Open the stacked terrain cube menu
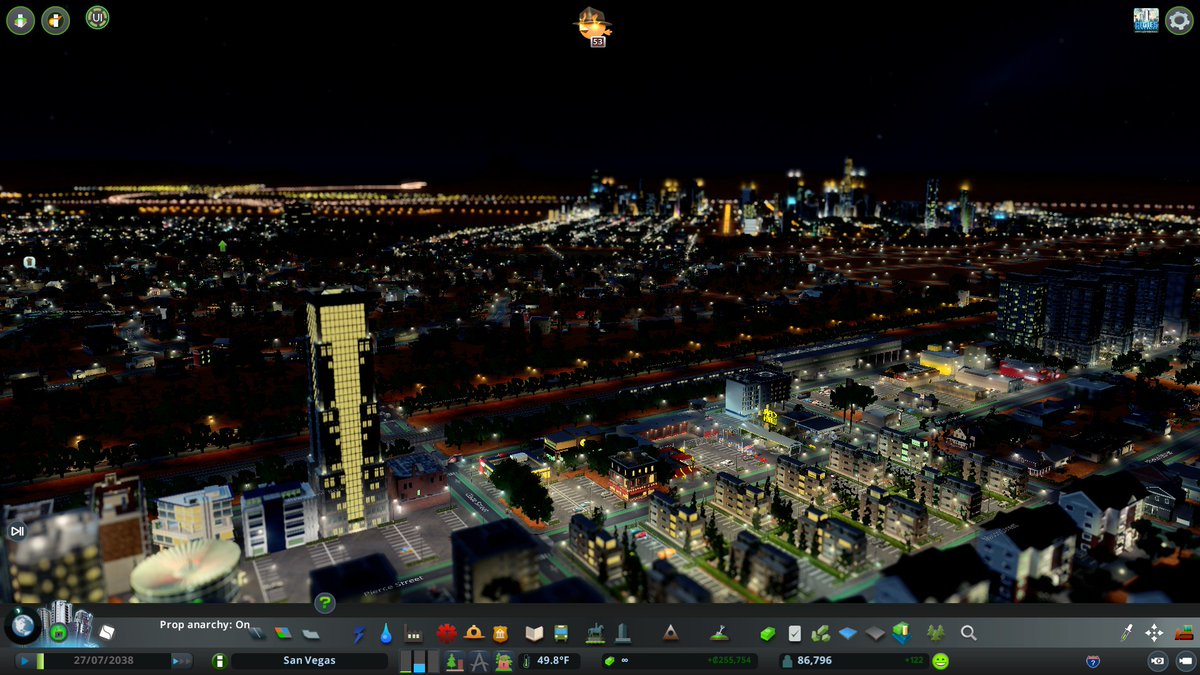This screenshot has height=675, width=1200. pos(901,633)
